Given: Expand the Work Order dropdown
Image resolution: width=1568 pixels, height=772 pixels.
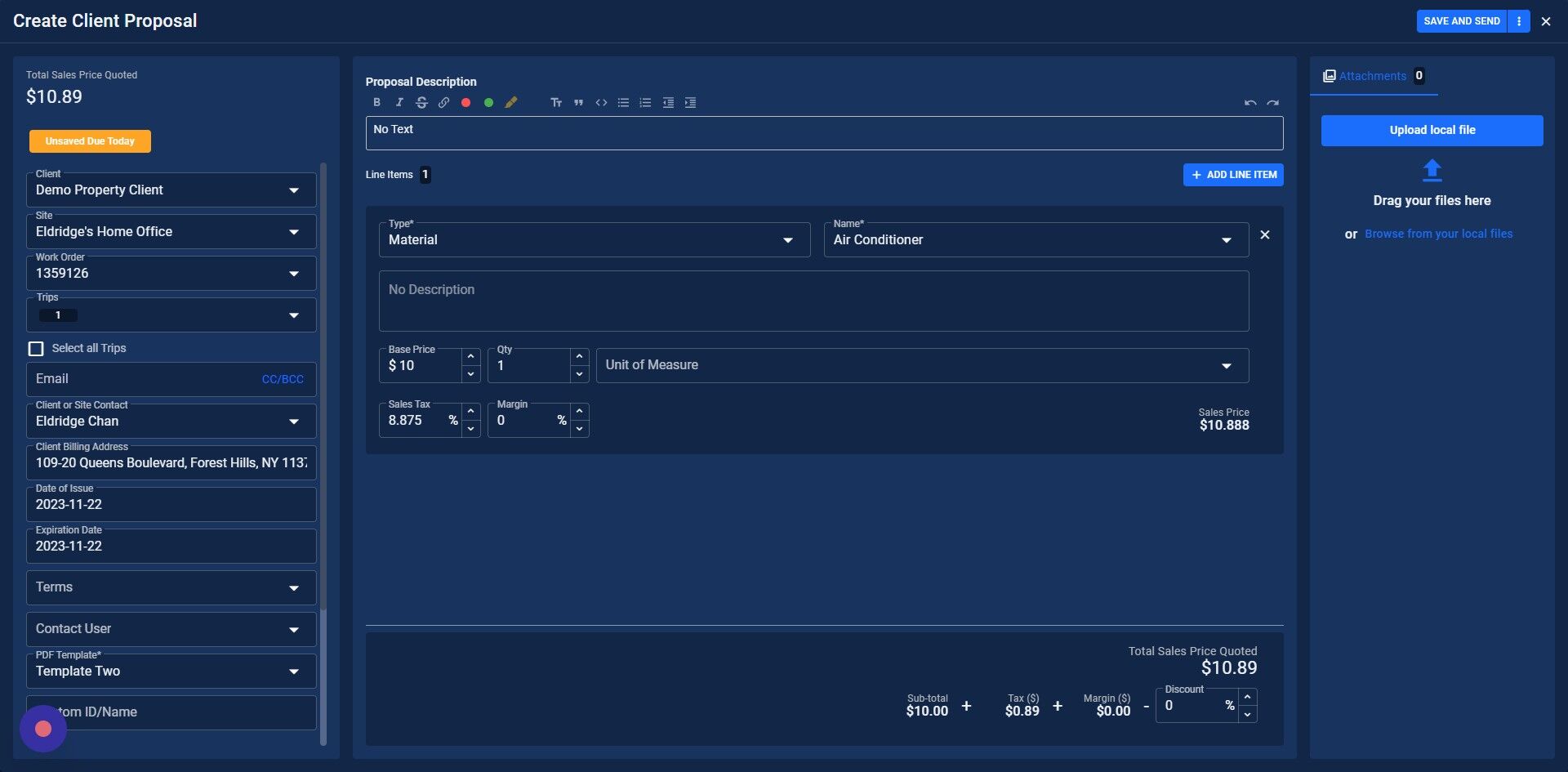Looking at the screenshot, I should tap(171, 274).
